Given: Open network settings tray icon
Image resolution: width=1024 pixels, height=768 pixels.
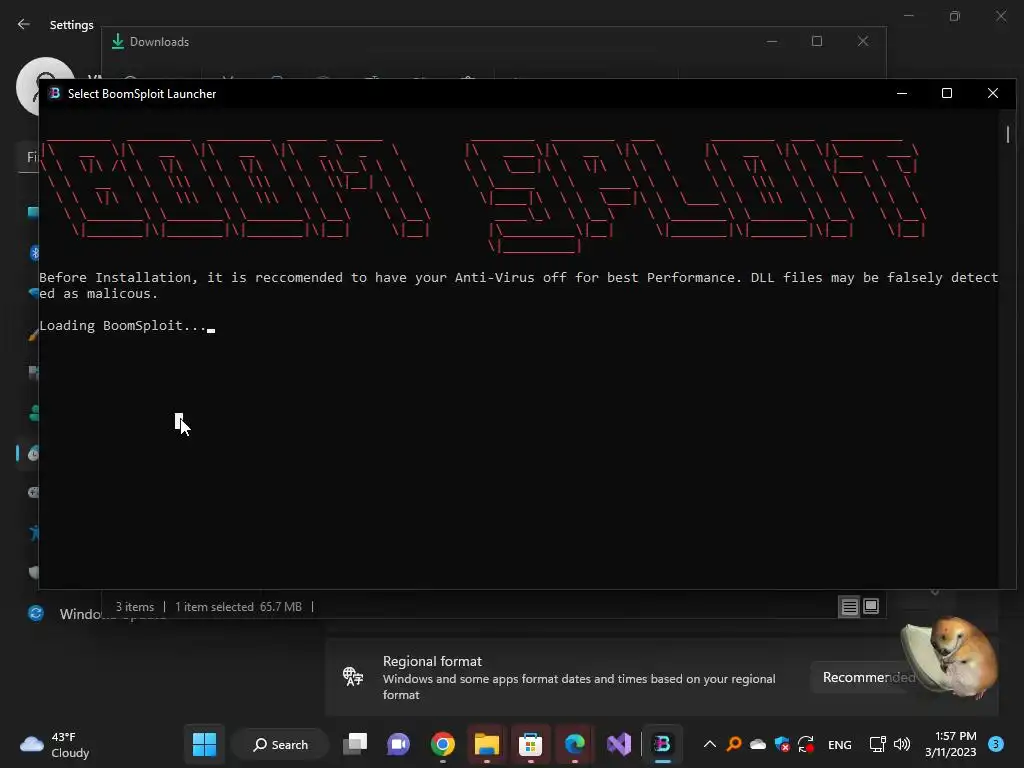Looking at the screenshot, I should click(x=877, y=744).
